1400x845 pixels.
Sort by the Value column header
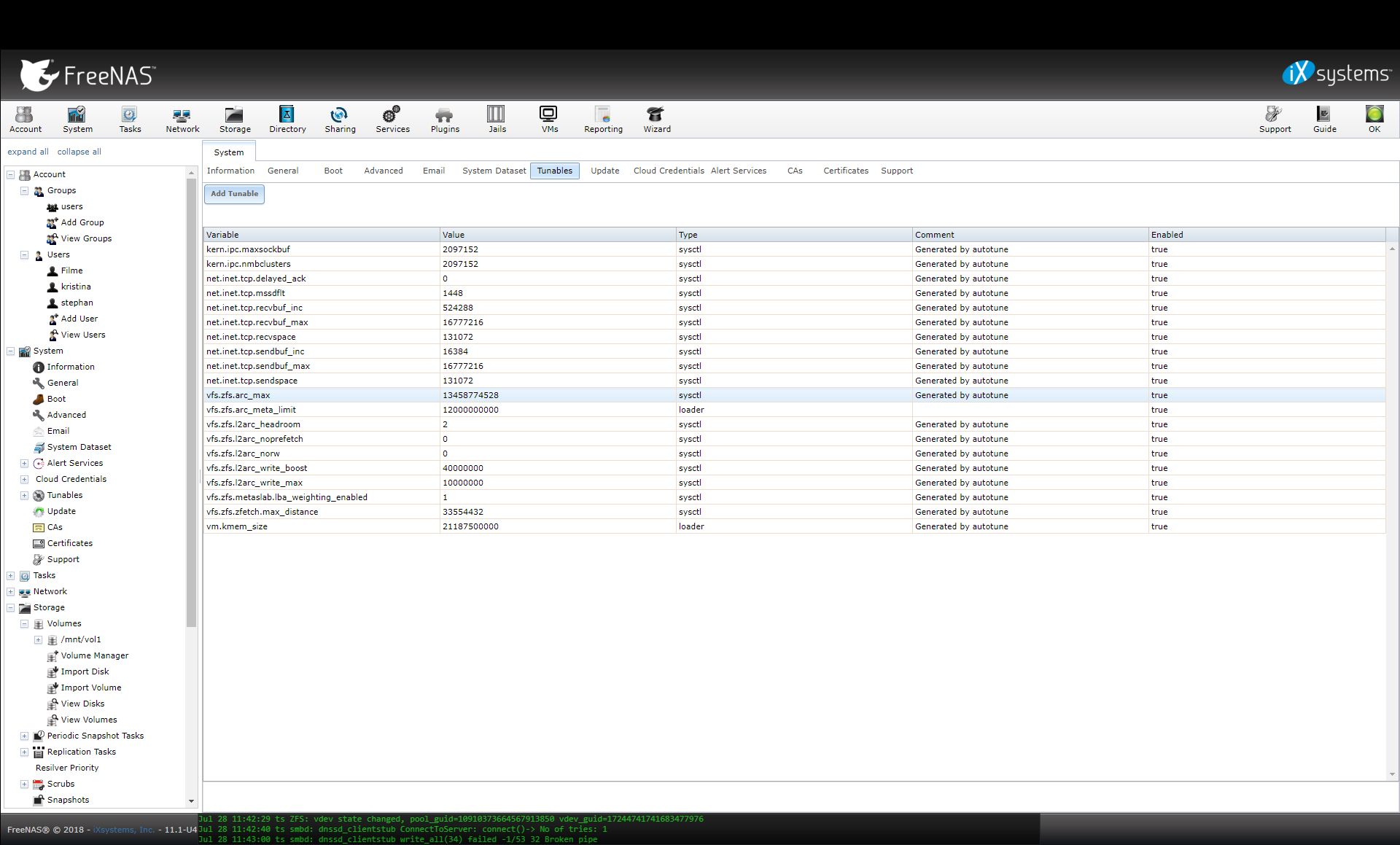click(558, 235)
